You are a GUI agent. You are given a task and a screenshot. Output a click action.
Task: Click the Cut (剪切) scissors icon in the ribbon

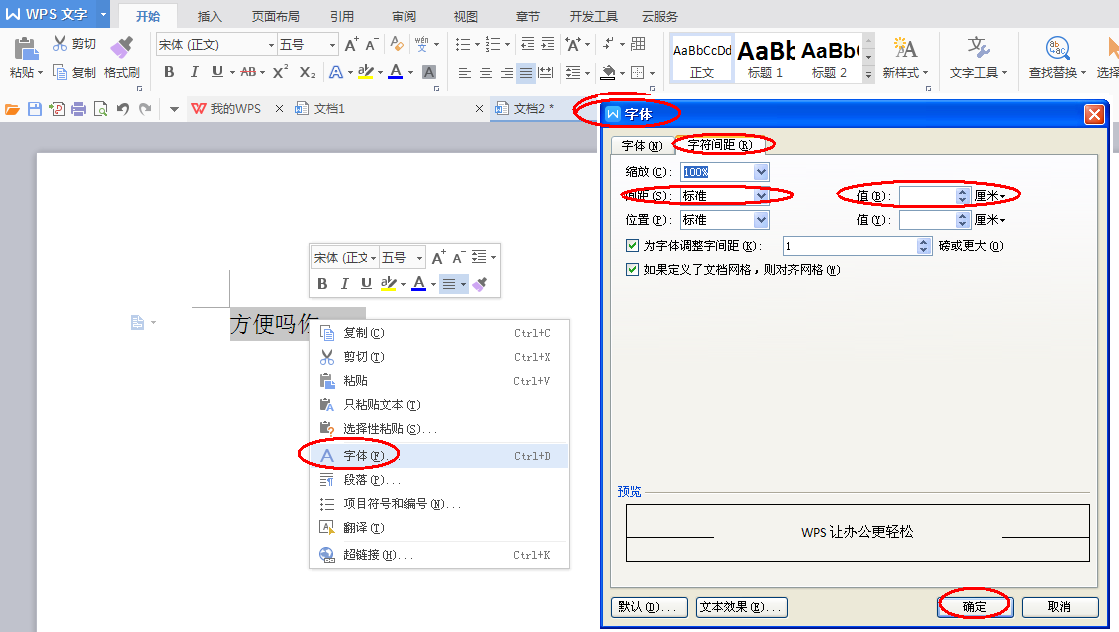pyautogui.click(x=60, y=44)
